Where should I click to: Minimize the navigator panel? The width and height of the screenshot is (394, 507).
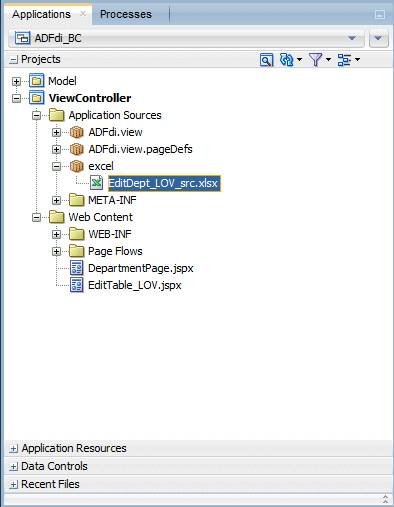pos(380,15)
